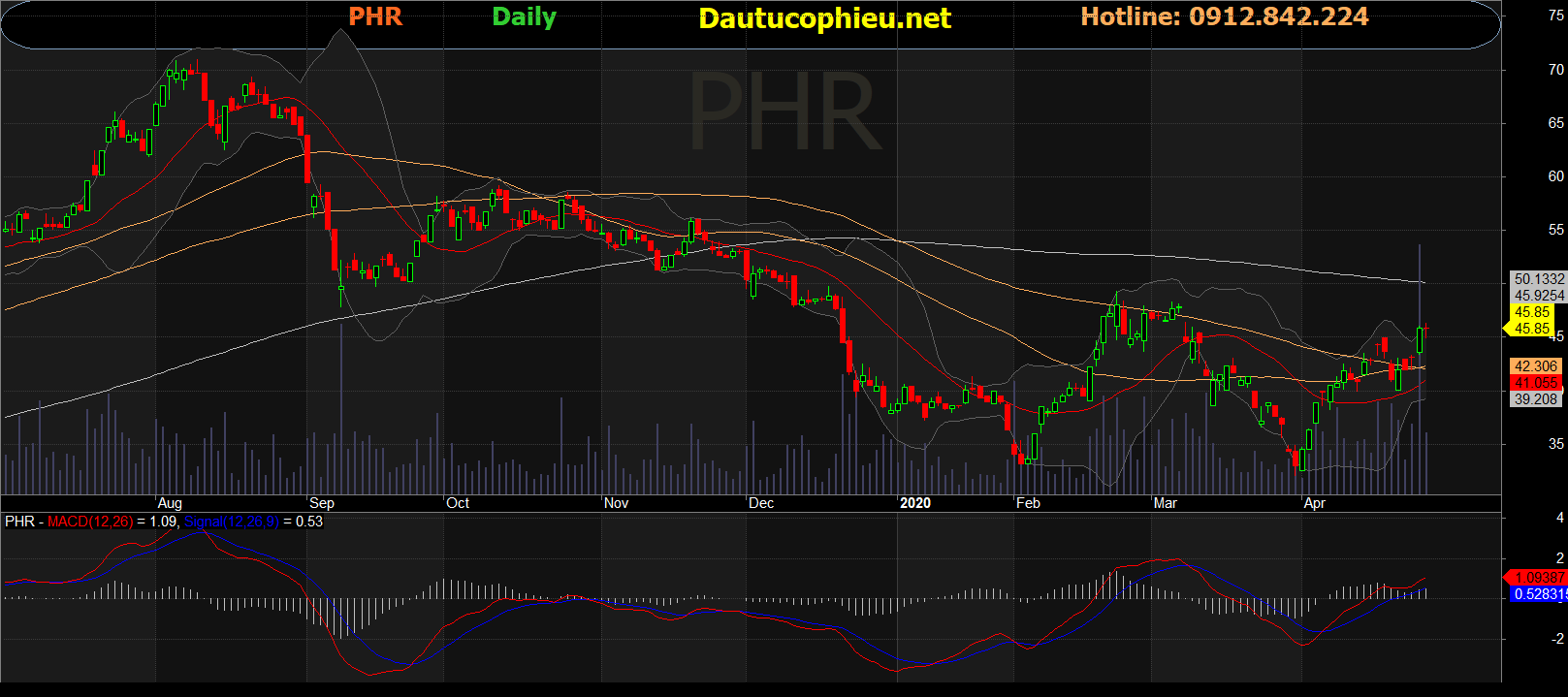
Task: Click the 75 price axis value
Action: coord(1556,16)
